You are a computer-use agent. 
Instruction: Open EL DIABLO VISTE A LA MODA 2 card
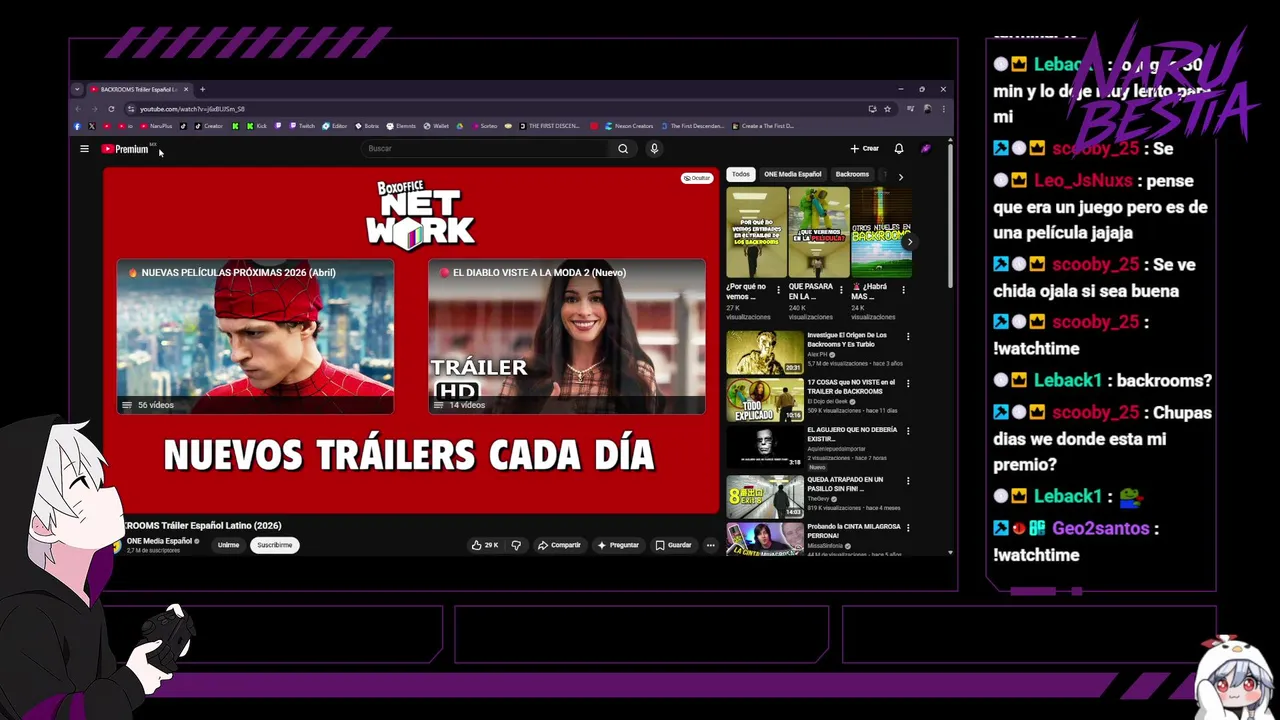coord(567,337)
